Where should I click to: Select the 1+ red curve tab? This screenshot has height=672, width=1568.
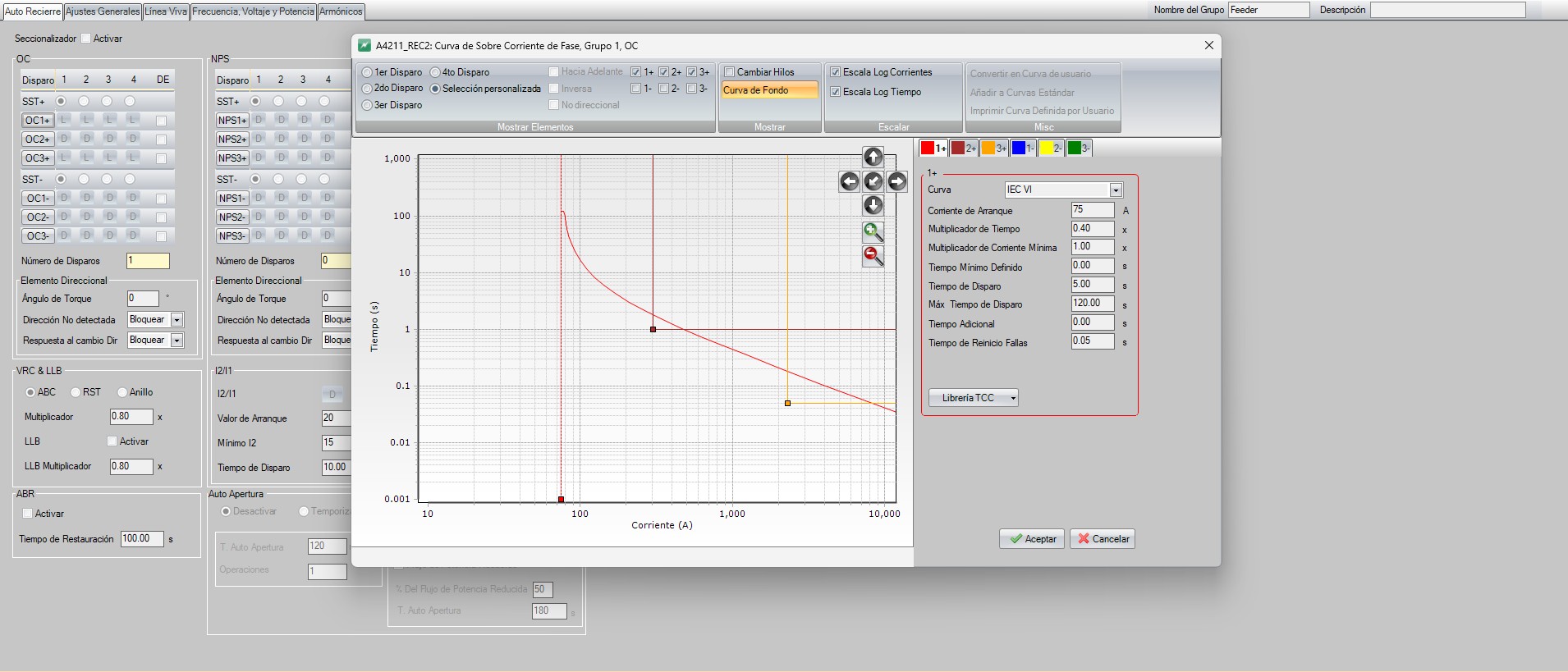click(933, 148)
